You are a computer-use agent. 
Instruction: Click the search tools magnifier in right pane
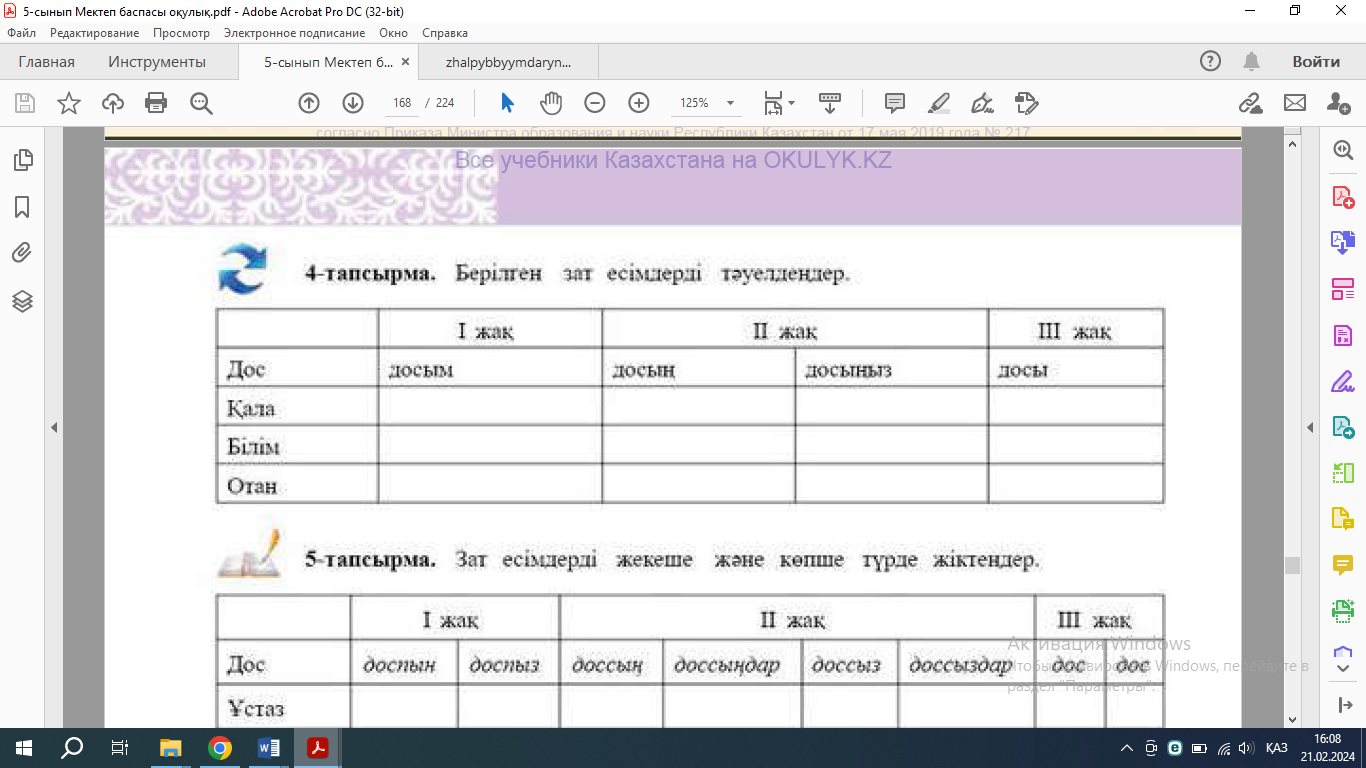(1342, 149)
